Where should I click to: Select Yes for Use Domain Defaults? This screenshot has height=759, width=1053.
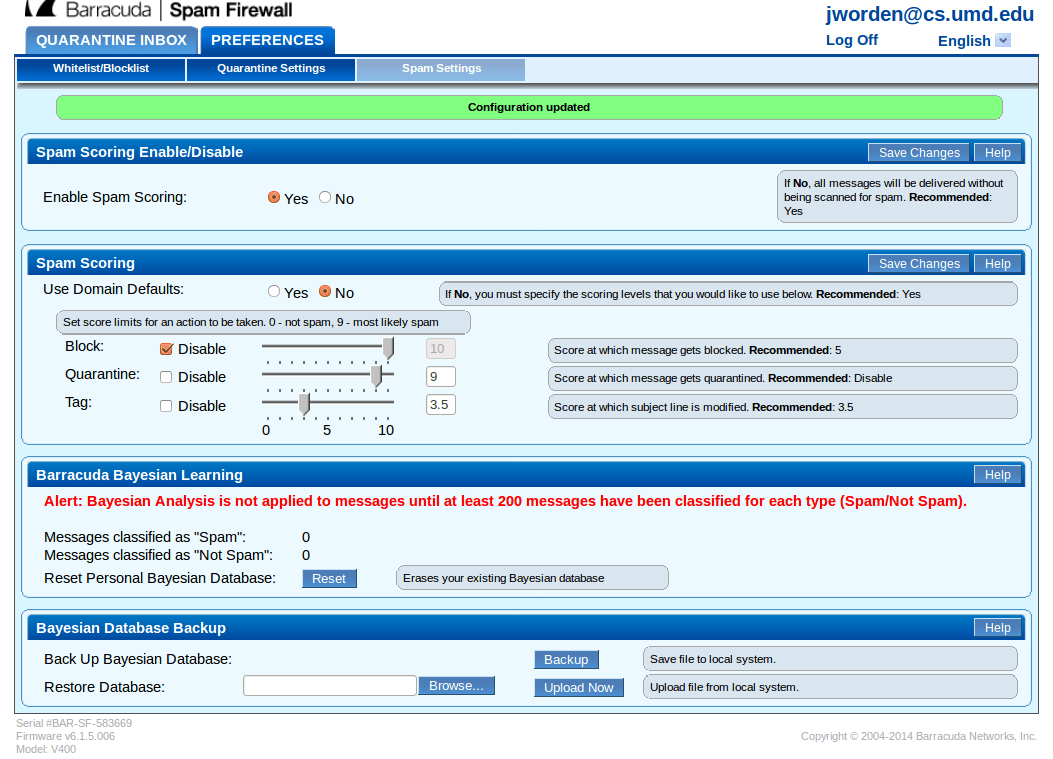[x=273, y=291]
